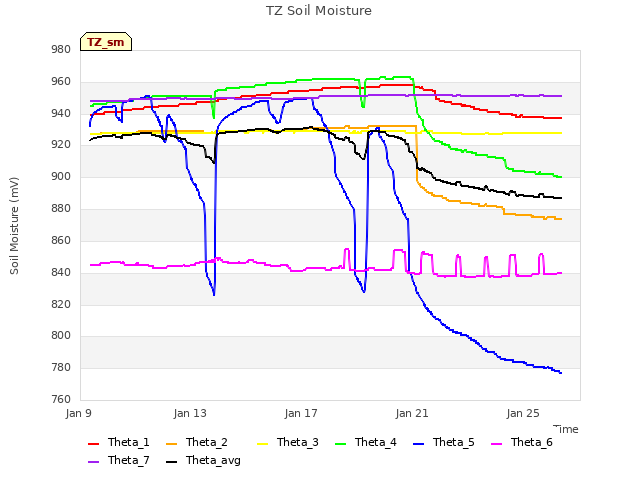Image resolution: width=640 pixels, height=480 pixels.
Task: Click the 820 y-axis tick label
Action: coord(61,304)
